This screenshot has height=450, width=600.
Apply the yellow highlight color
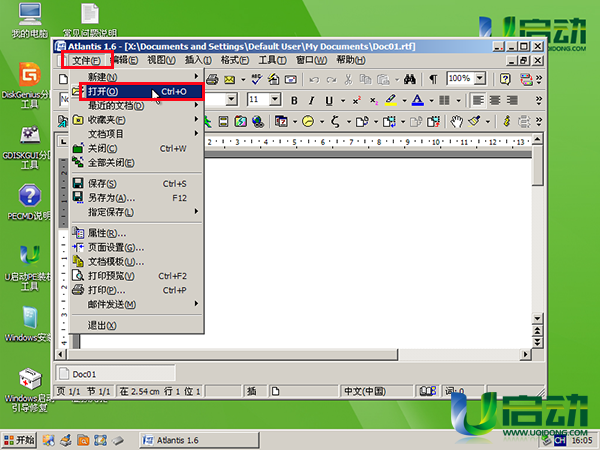click(391, 100)
